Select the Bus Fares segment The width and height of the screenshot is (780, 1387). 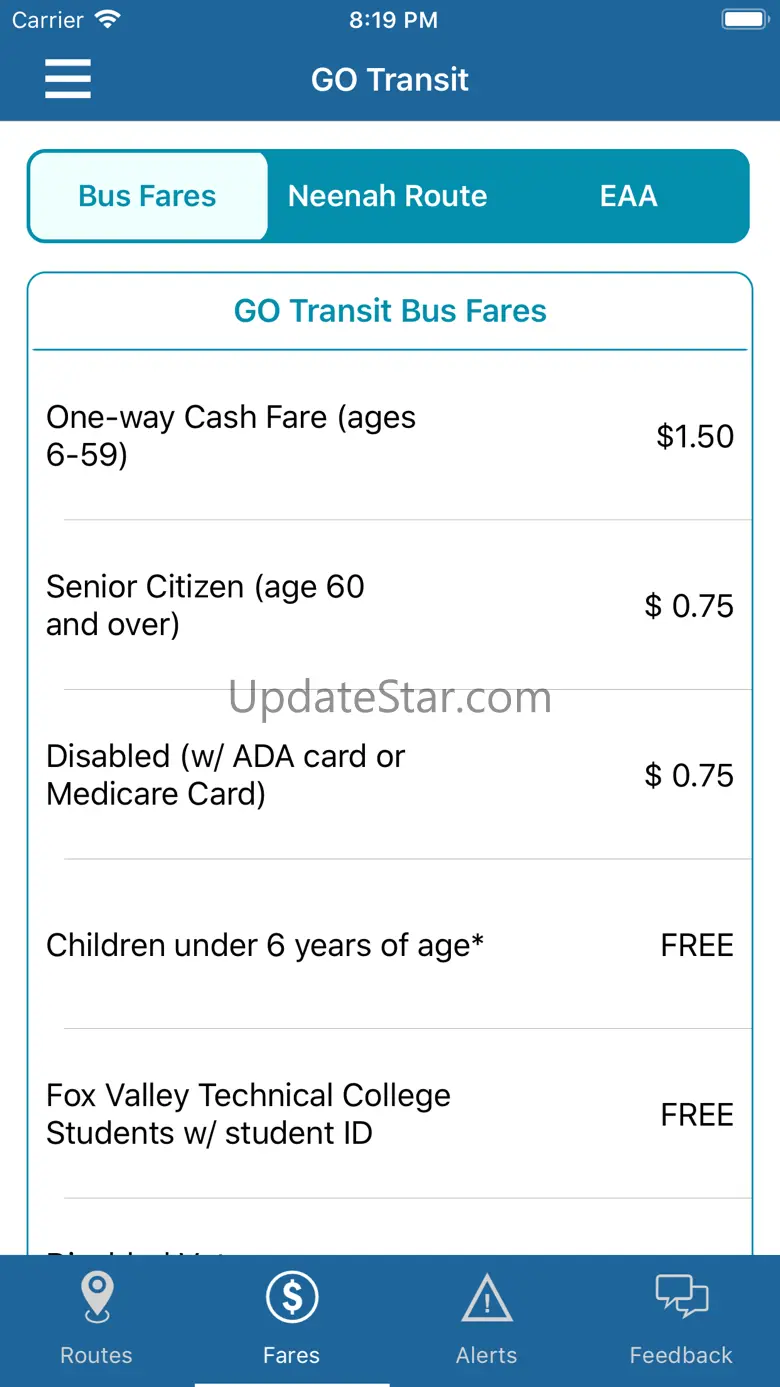[148, 196]
